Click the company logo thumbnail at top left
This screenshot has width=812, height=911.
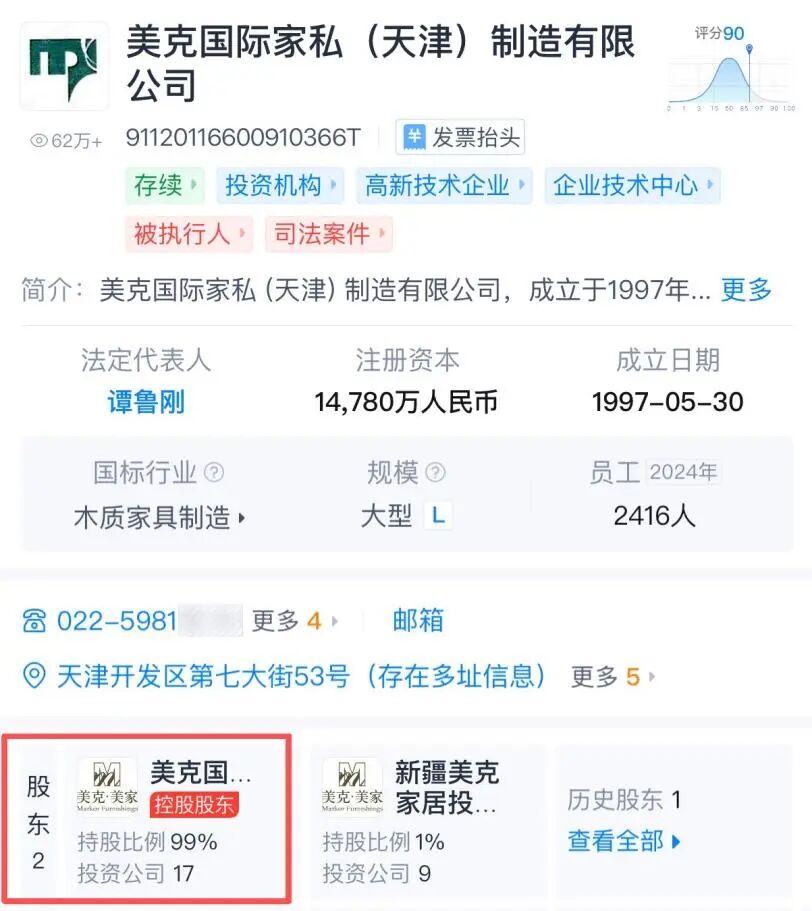click(x=62, y=64)
